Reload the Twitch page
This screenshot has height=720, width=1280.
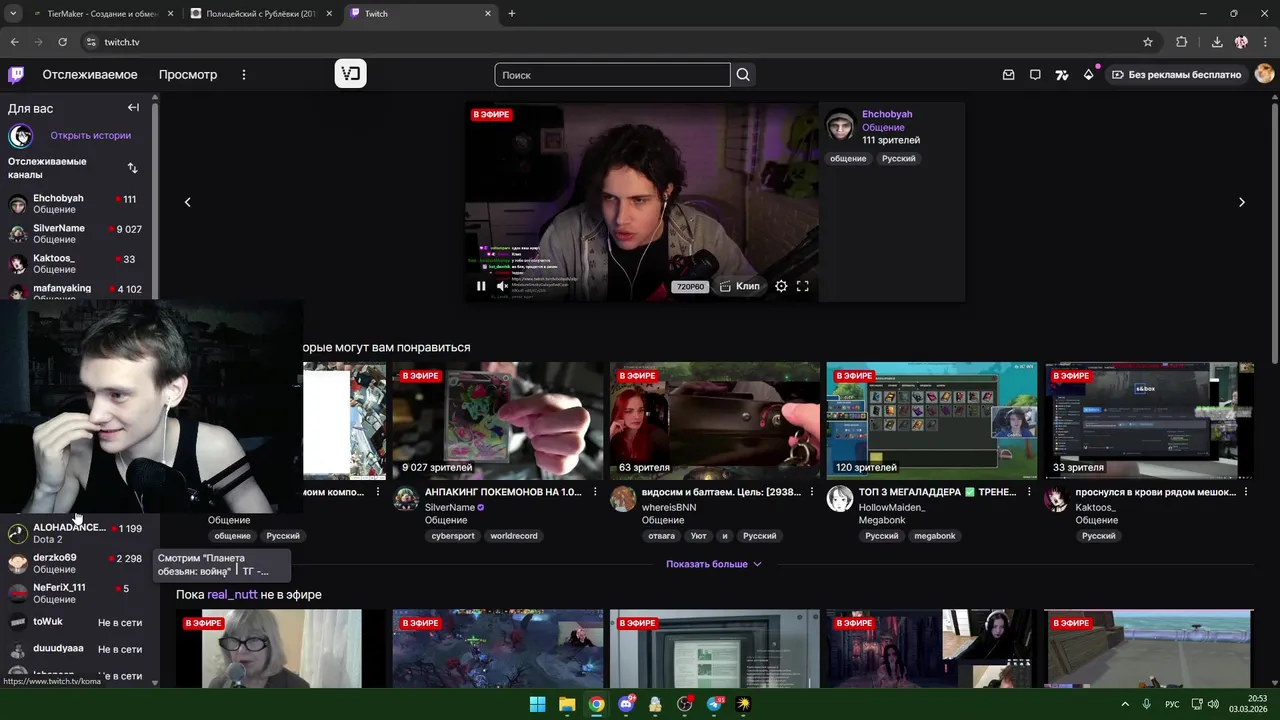click(x=62, y=42)
